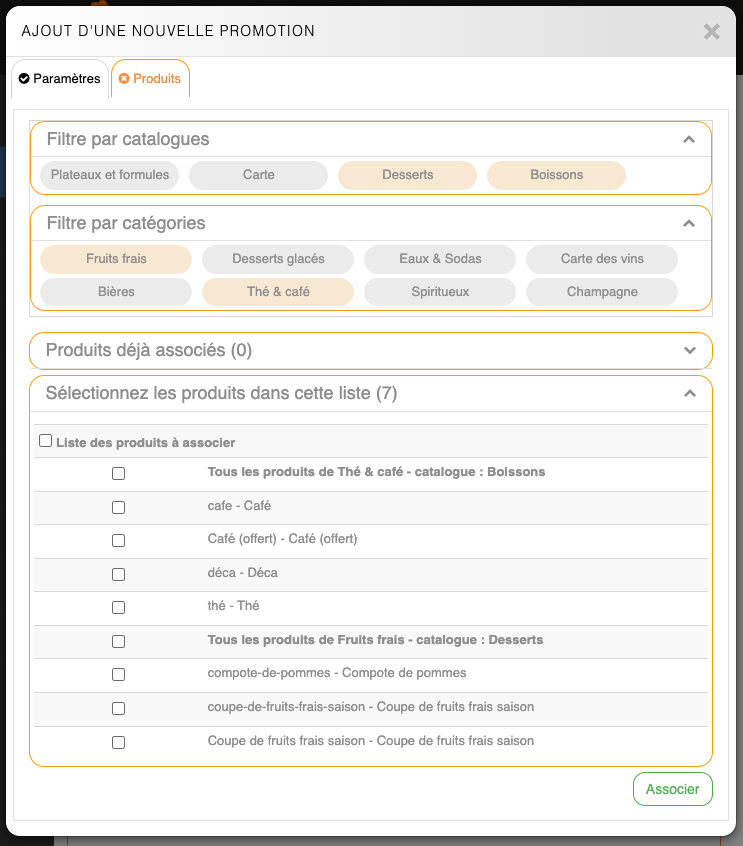This screenshot has height=846, width=743.
Task: Select all Thé & café products checkbox
Action: [118, 473]
